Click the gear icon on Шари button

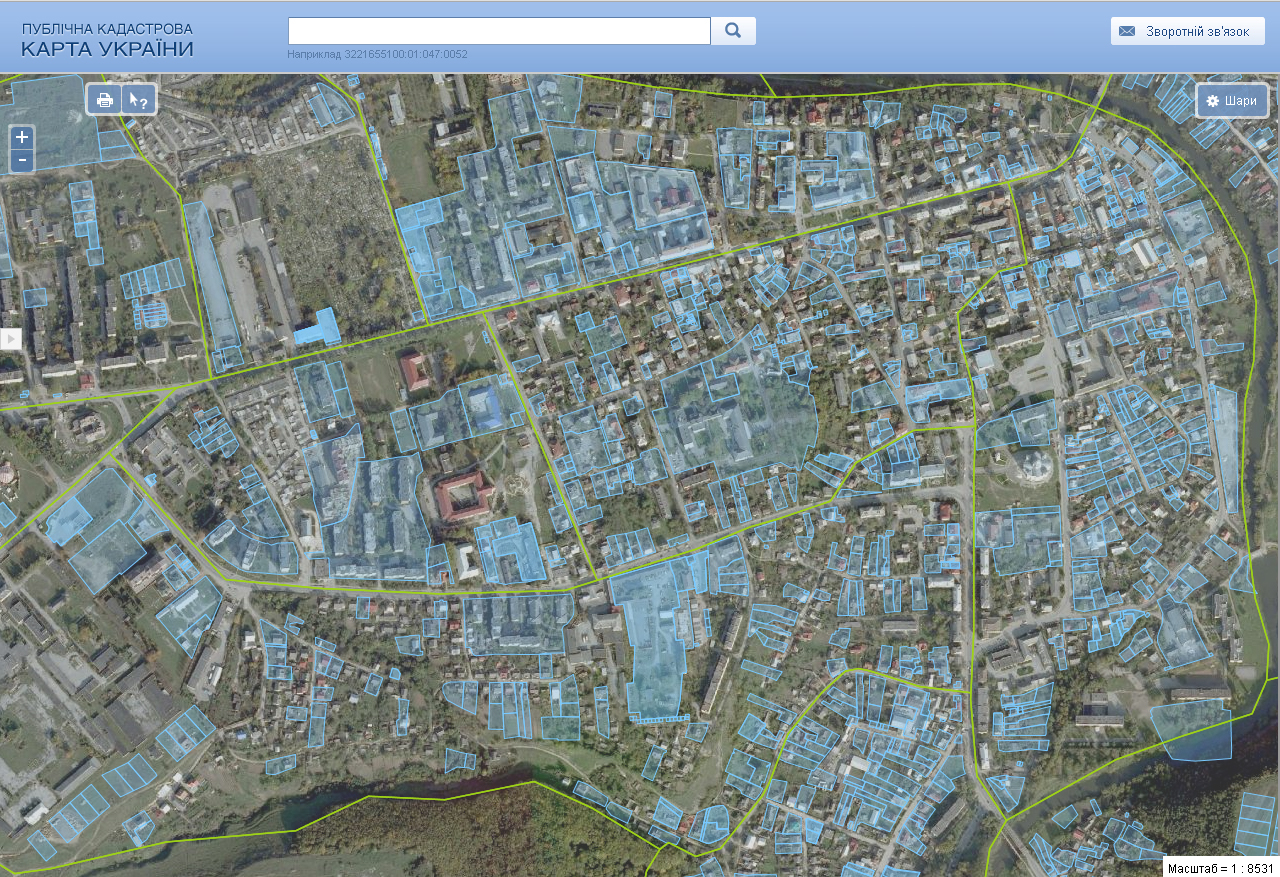pyautogui.click(x=1212, y=101)
